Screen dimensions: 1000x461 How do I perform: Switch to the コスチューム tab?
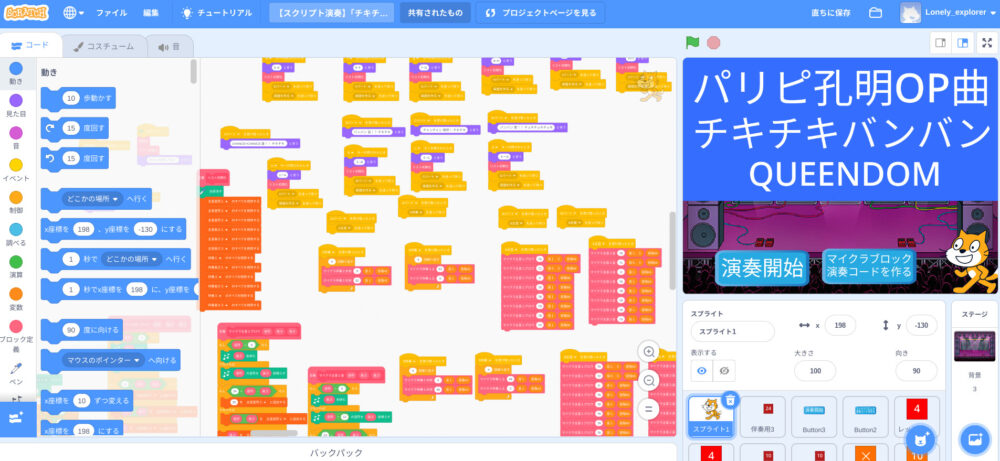pos(103,47)
